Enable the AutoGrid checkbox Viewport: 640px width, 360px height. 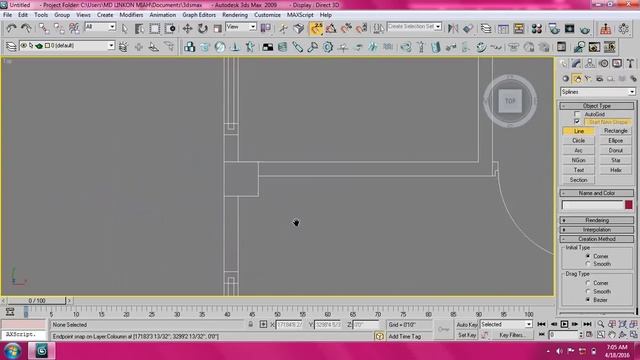click(x=577, y=114)
